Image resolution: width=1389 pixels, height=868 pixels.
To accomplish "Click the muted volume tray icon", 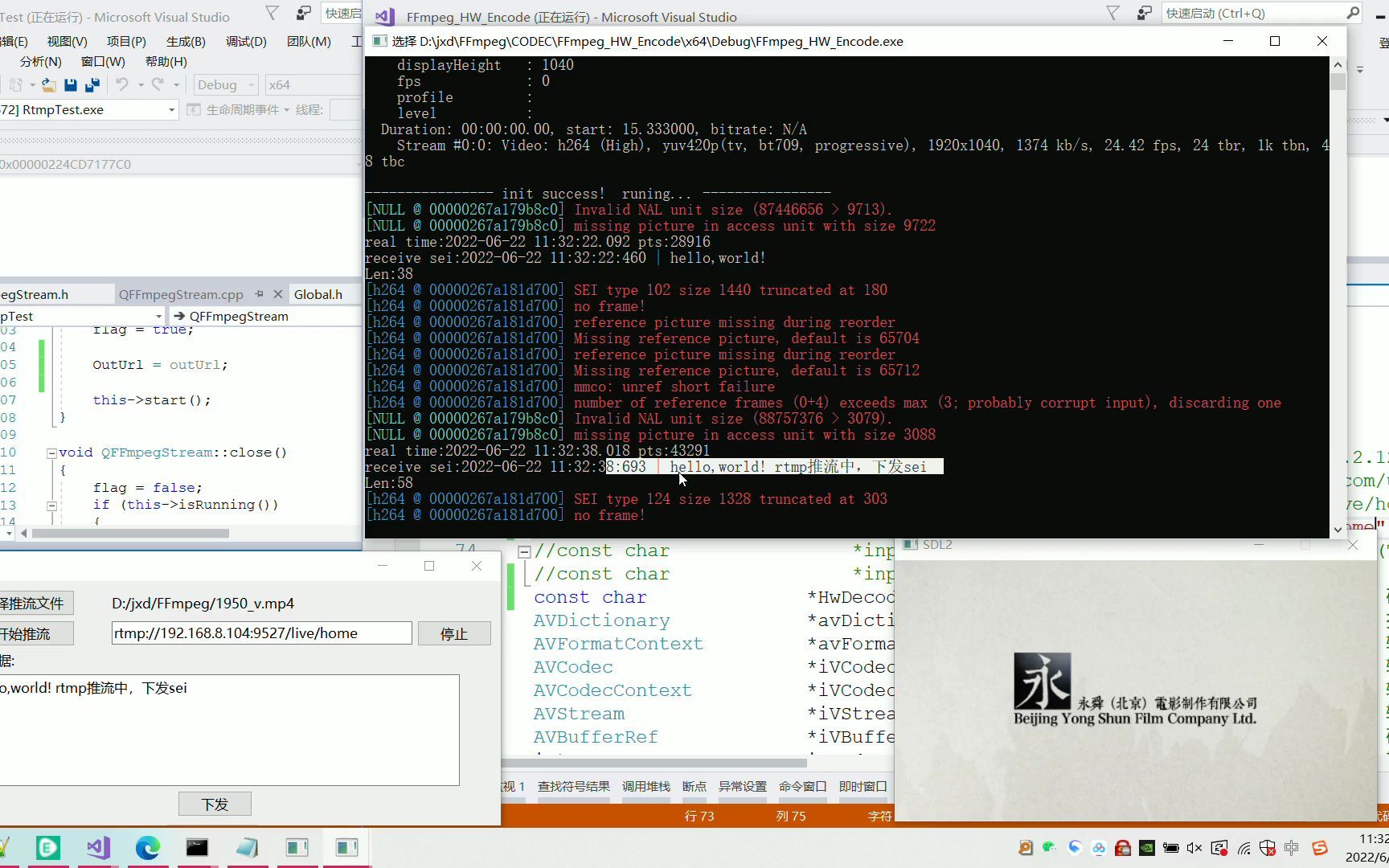I will point(1194,847).
